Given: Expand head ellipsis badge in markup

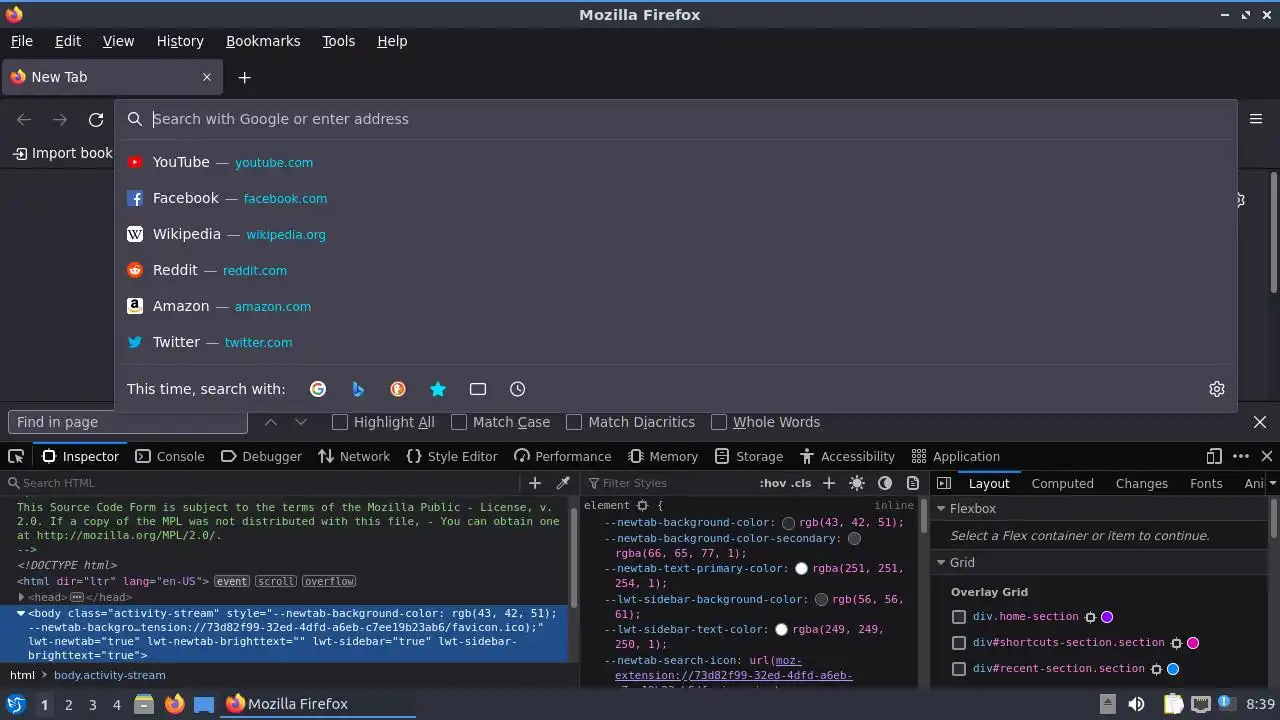Looking at the screenshot, I should (77, 597).
